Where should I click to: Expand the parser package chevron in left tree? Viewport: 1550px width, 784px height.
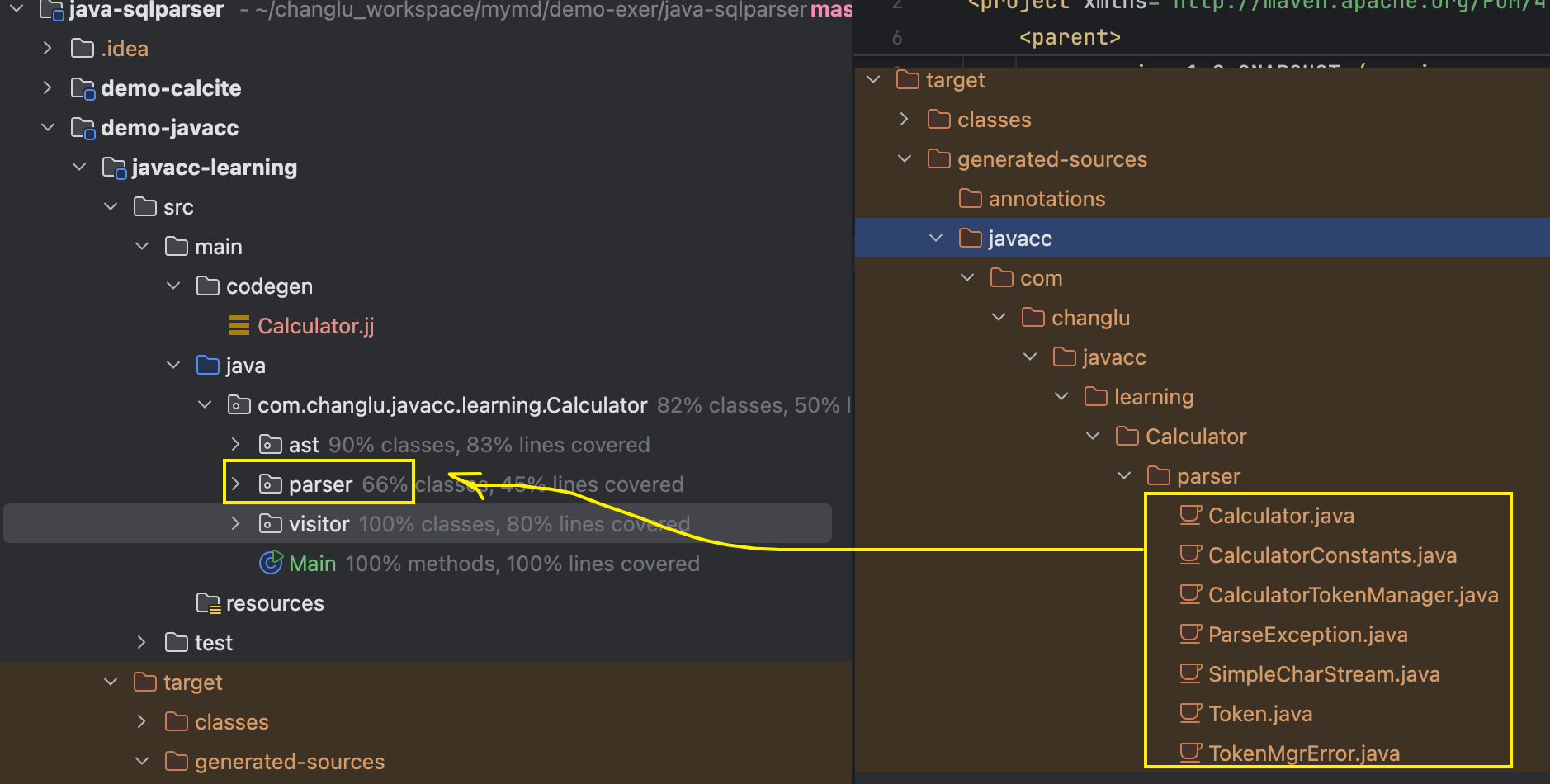[236, 484]
